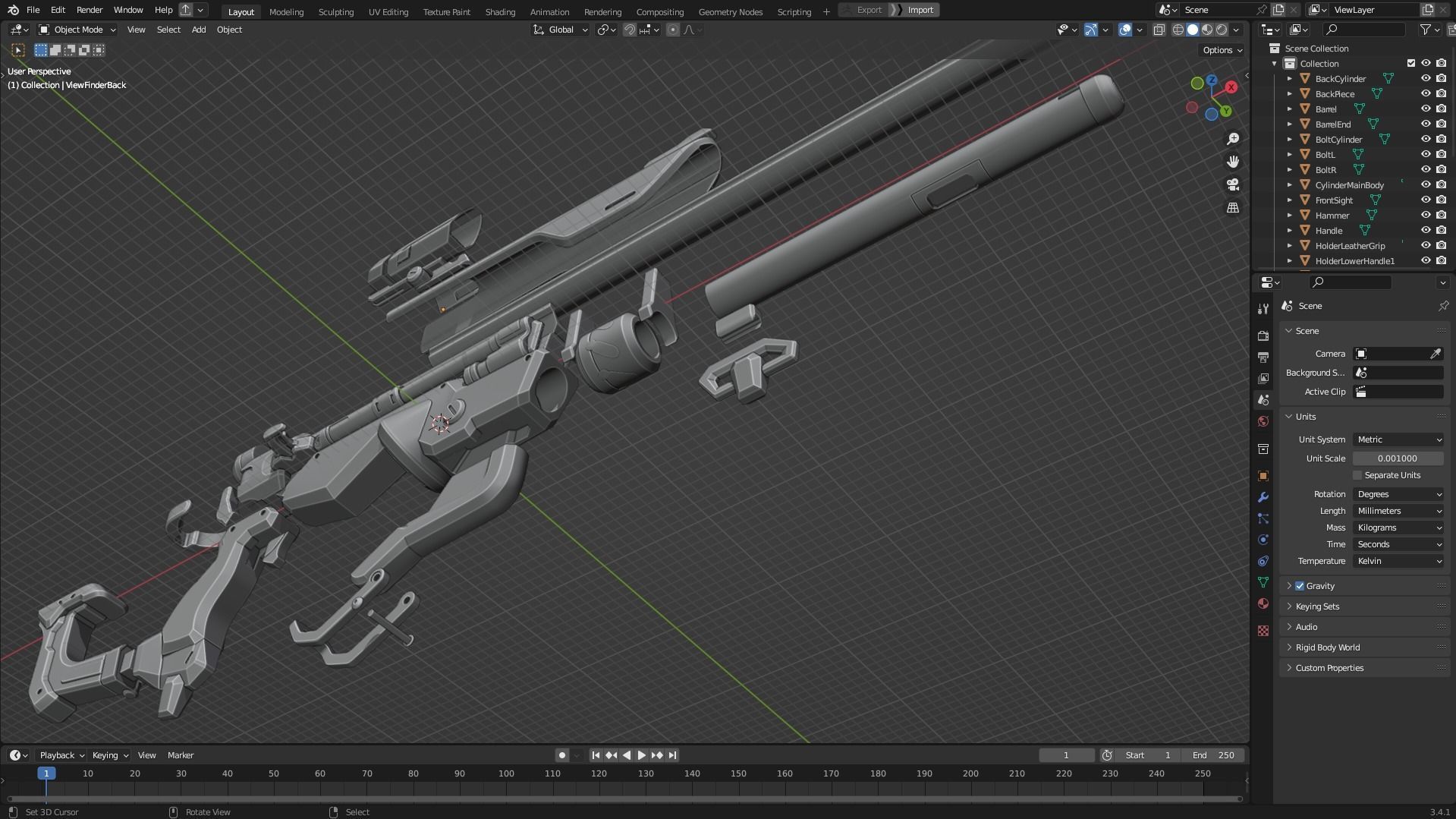Viewport: 1456px width, 819px height.
Task: Switch to the Sculpting workspace tab
Action: 336,11
